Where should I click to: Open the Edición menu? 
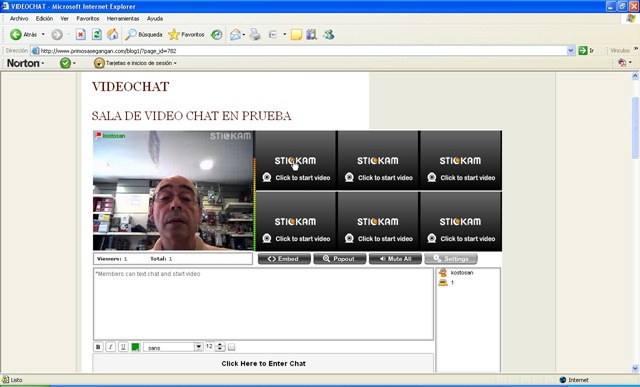44,18
